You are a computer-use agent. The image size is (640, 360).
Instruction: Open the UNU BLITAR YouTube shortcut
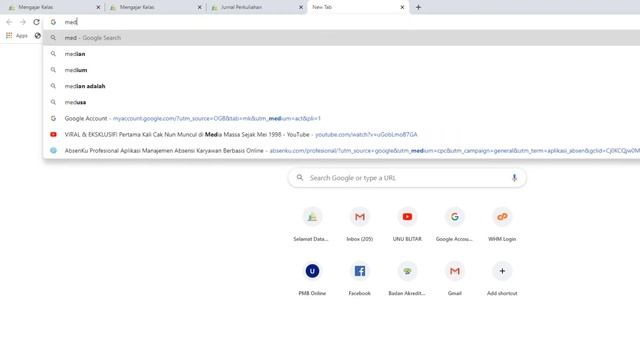click(407, 224)
